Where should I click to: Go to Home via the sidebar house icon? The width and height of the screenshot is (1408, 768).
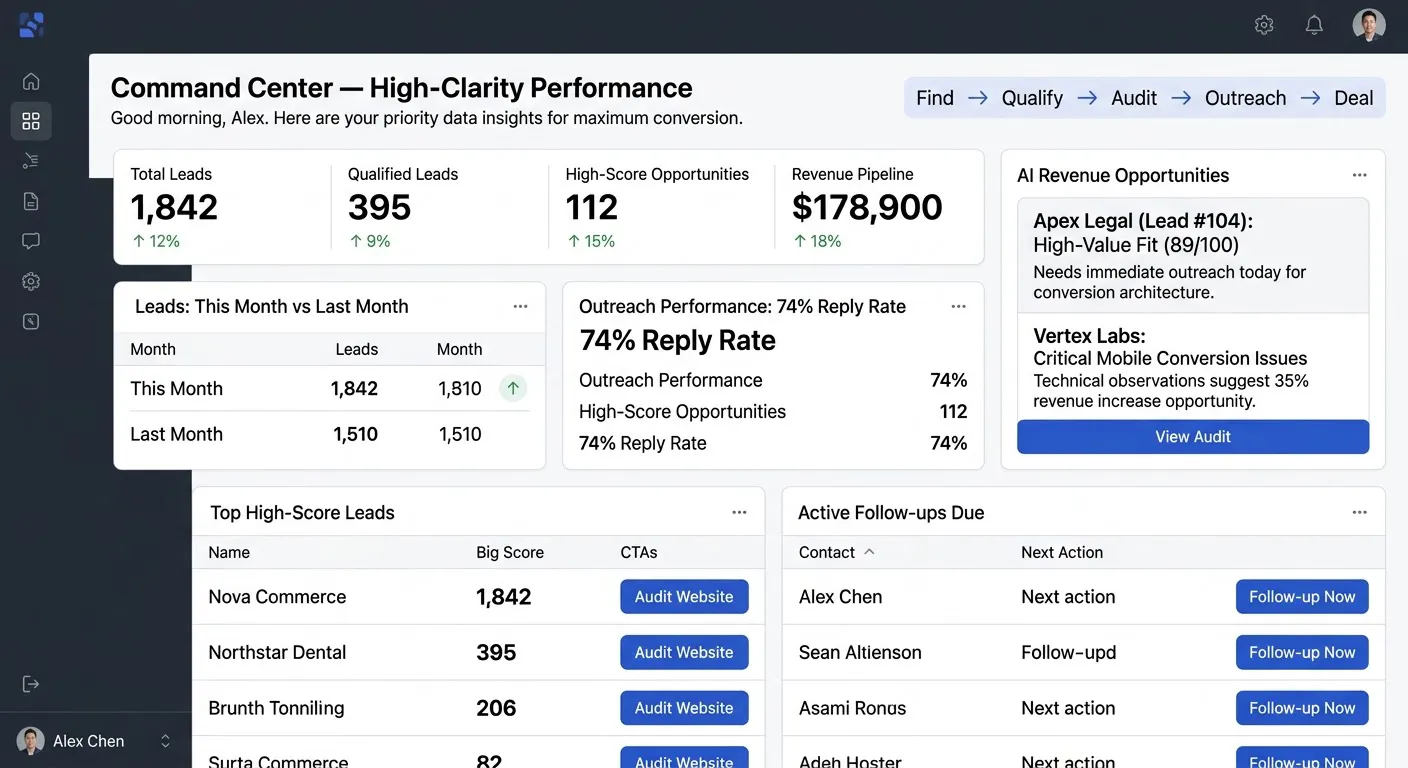[31, 81]
